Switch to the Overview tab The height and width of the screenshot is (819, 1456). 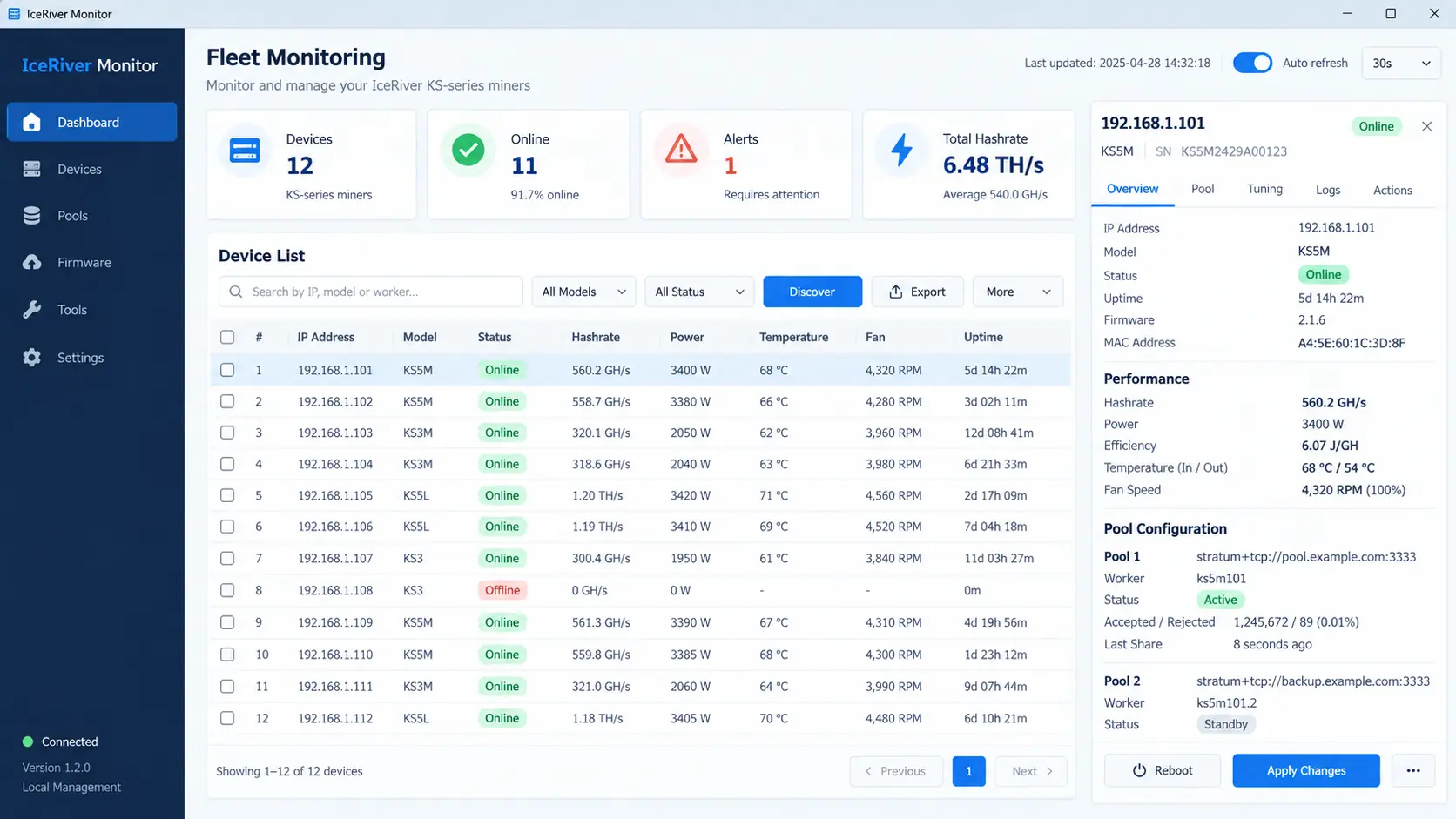pyautogui.click(x=1132, y=189)
